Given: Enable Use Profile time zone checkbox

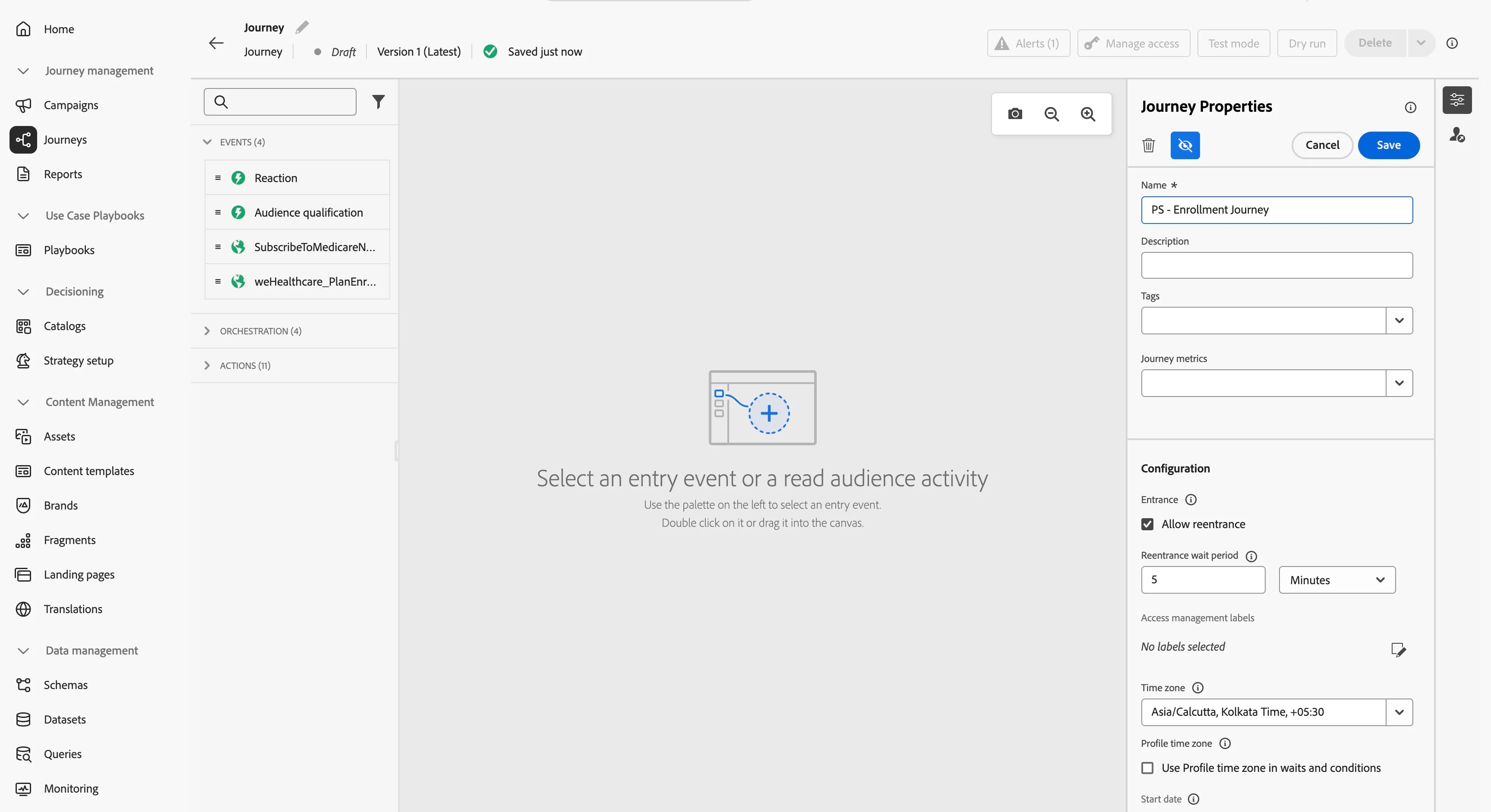Looking at the screenshot, I should [1147, 768].
